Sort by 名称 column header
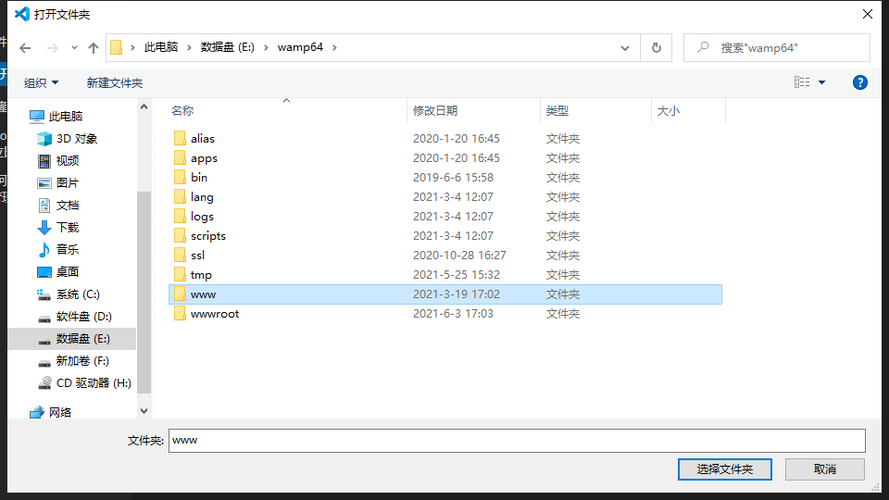This screenshot has width=889, height=500. [x=183, y=111]
